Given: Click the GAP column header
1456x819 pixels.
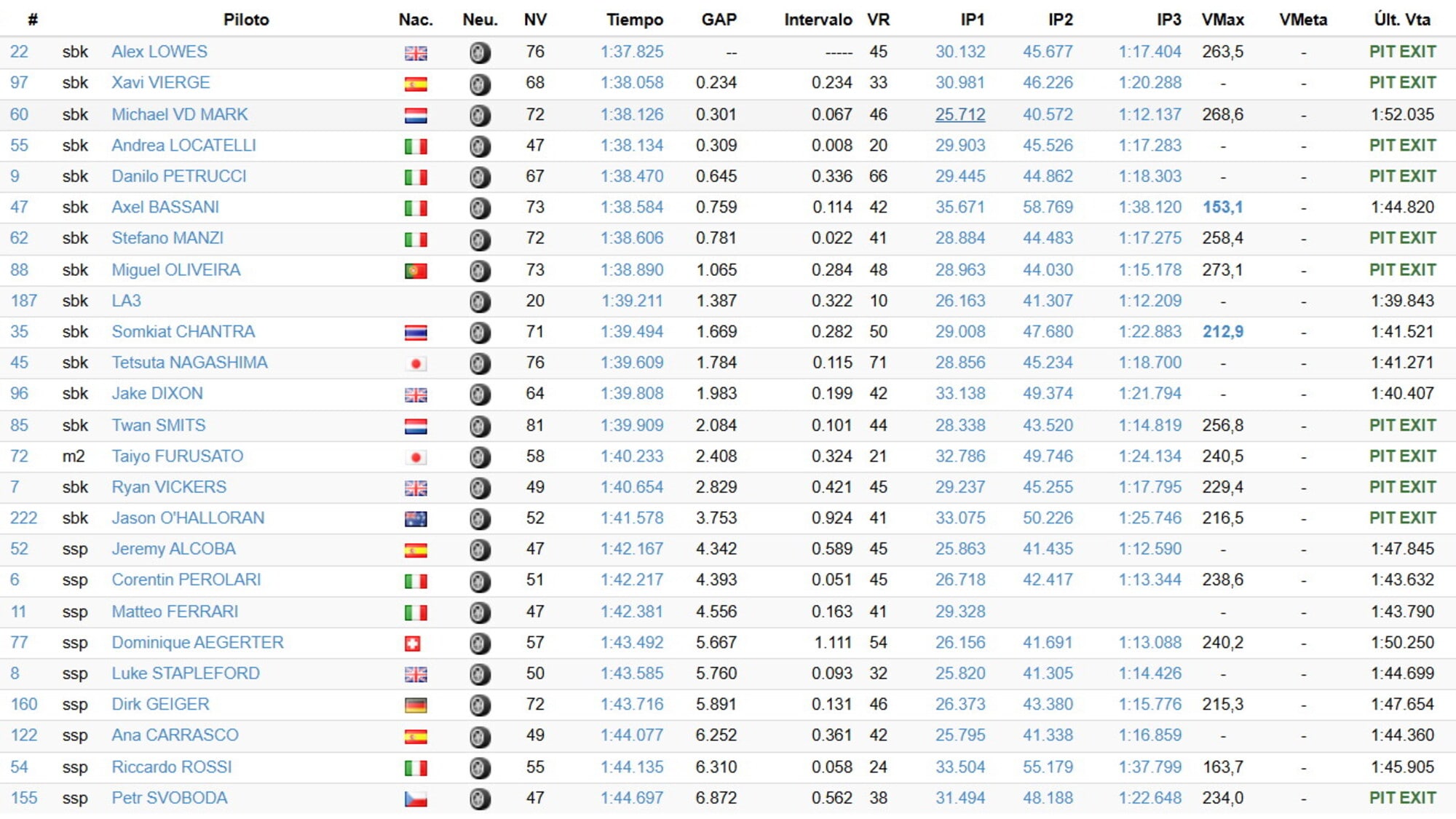Looking at the screenshot, I should pyautogui.click(x=719, y=20).
